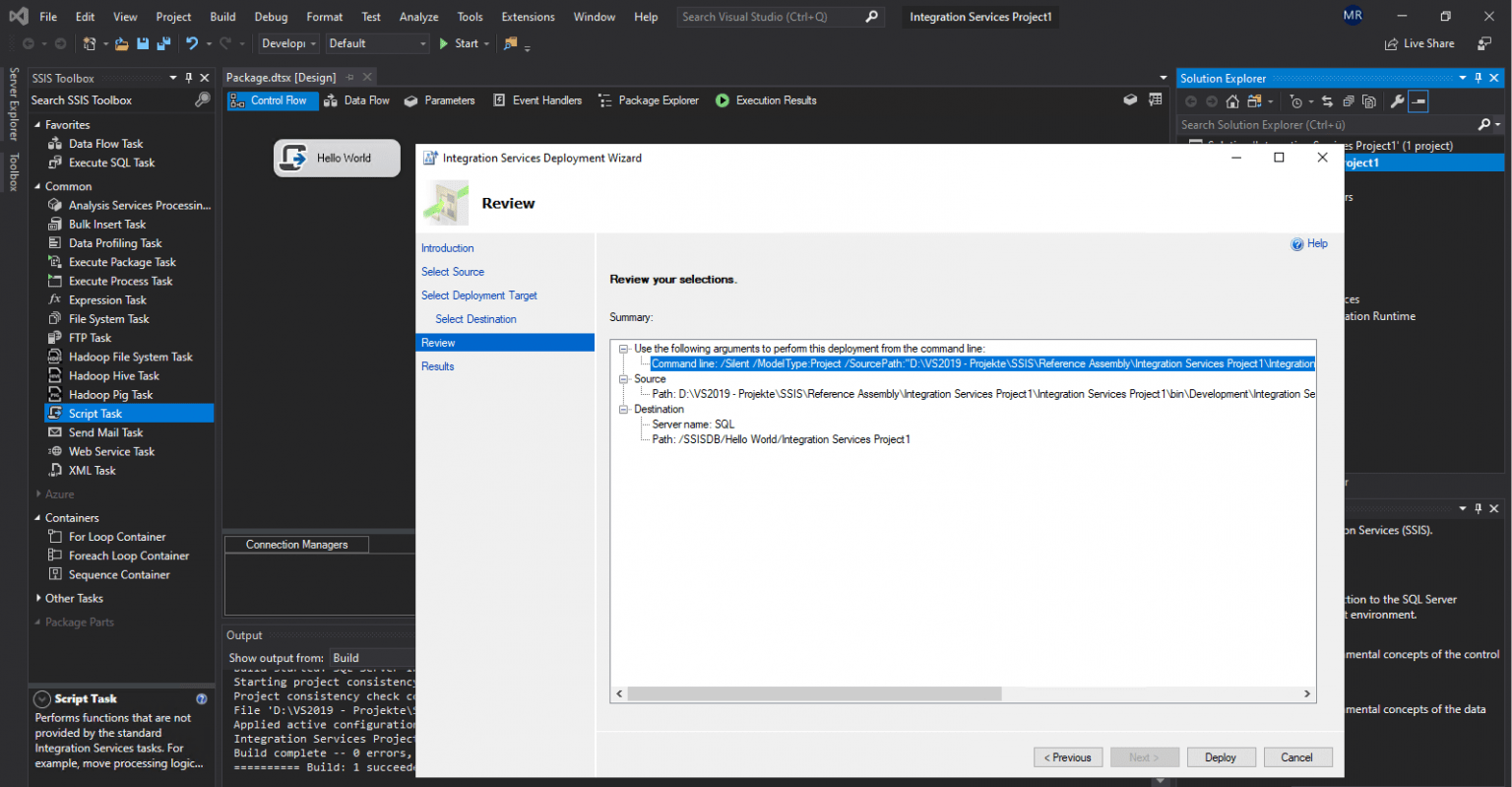Select the Script Task in the SSIS Toolbox
This screenshot has width=1512, height=787.
point(94,413)
